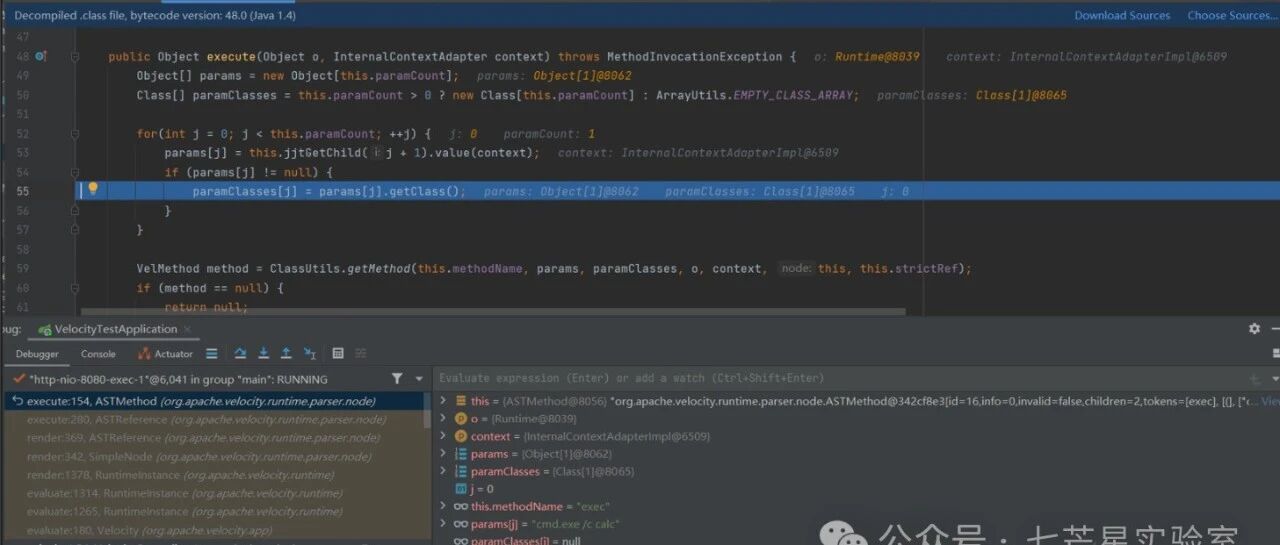Click line number 50 in the gutter
The width and height of the screenshot is (1280, 545).
click(x=23, y=95)
